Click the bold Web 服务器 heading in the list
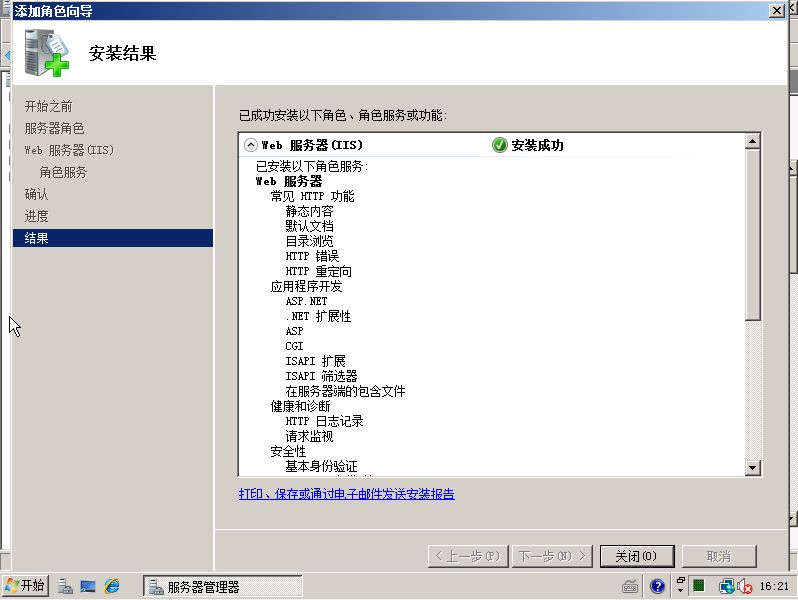Viewport: 798px width, 600px height. coord(289,181)
